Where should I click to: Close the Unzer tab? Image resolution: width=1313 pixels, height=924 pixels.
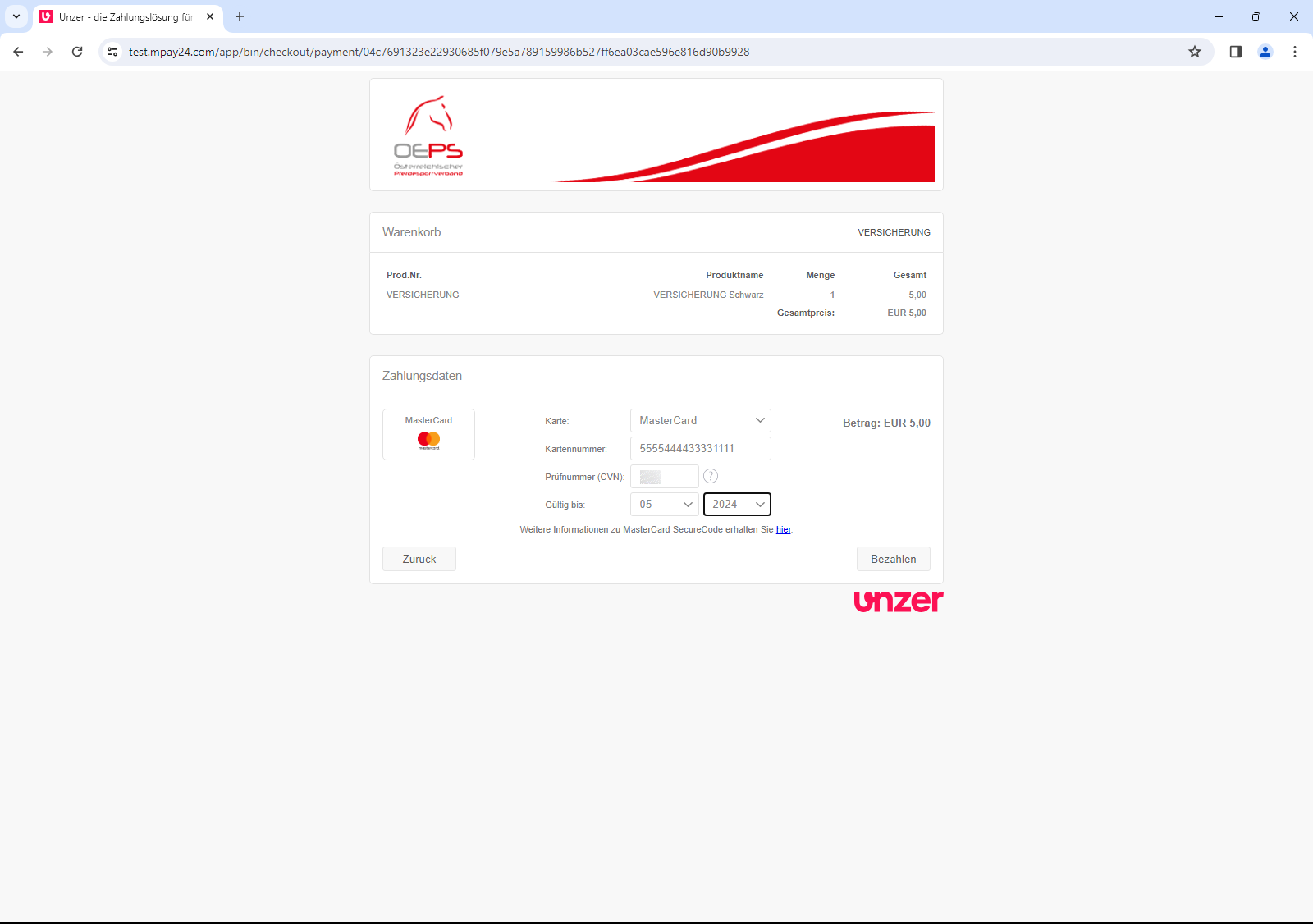tap(210, 16)
